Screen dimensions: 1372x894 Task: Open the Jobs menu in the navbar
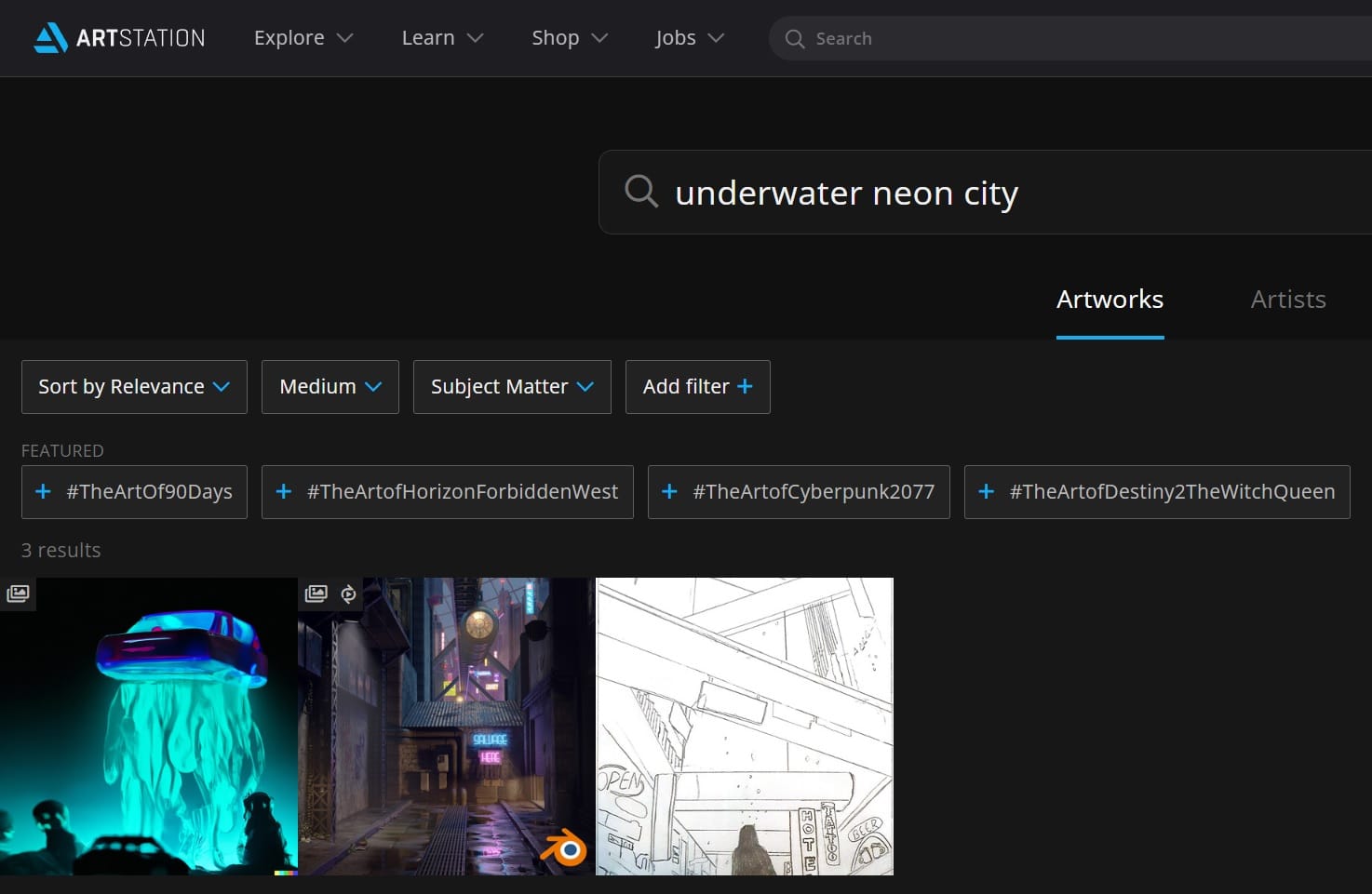coord(689,38)
